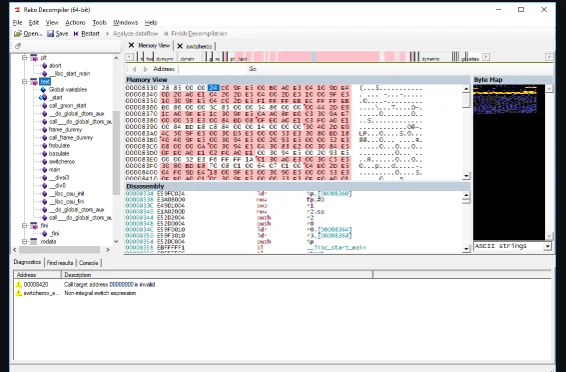Collapse the .fini tree node
The image size is (566, 372).
[25, 226]
